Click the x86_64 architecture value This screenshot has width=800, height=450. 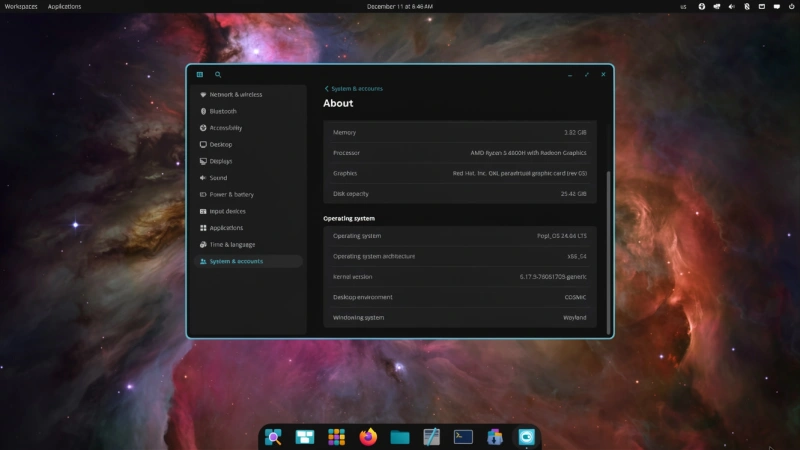point(577,256)
